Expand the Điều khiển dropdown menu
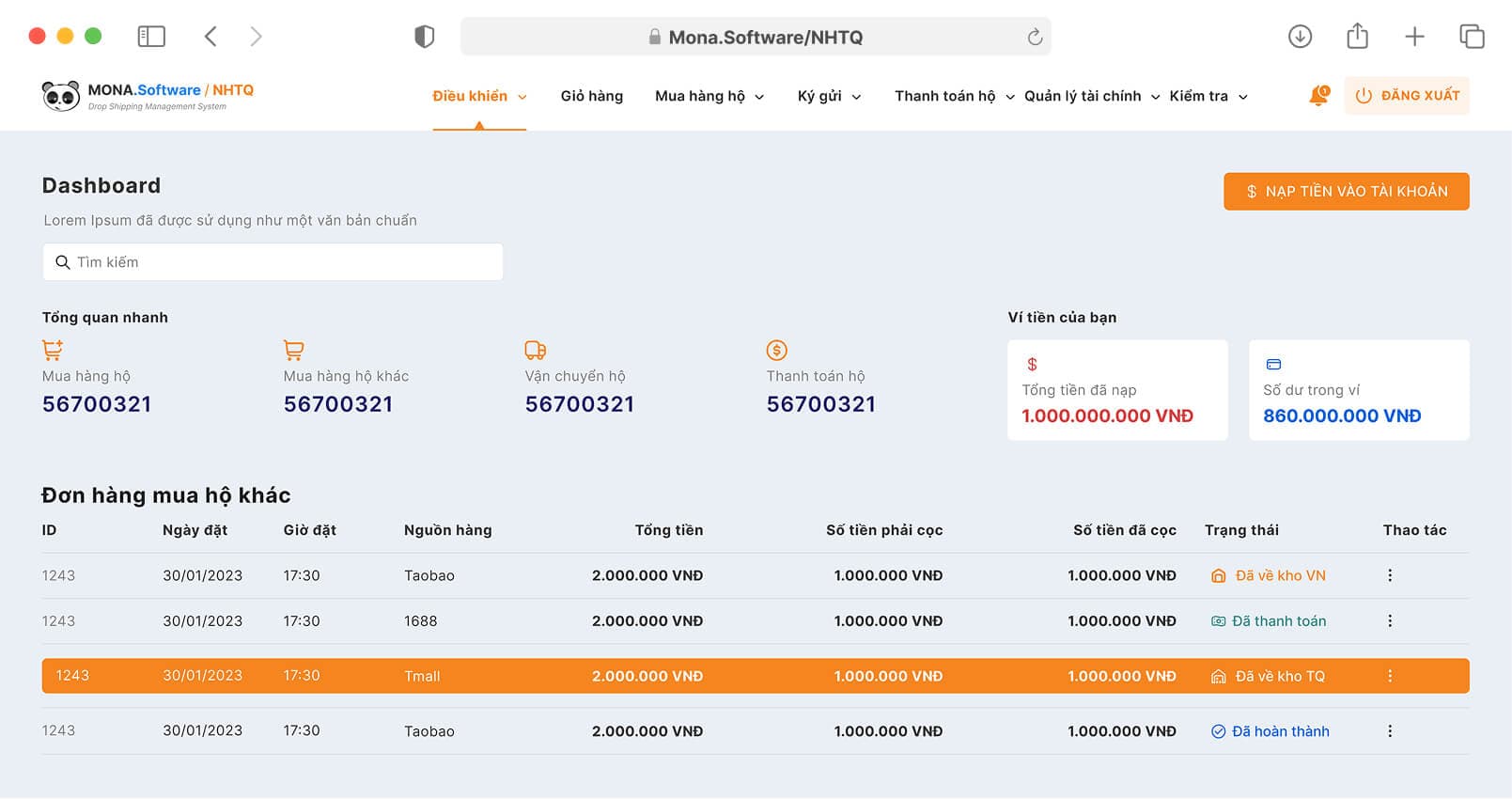Image resolution: width=1512 pixels, height=799 pixels. pos(478,96)
